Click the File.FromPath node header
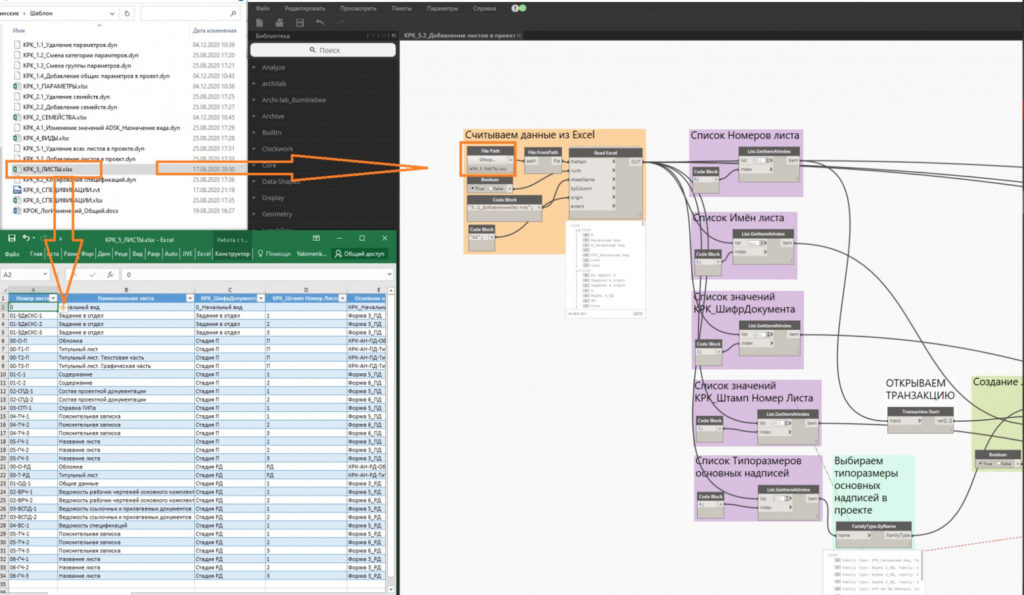The image size is (1024, 595). point(543,152)
